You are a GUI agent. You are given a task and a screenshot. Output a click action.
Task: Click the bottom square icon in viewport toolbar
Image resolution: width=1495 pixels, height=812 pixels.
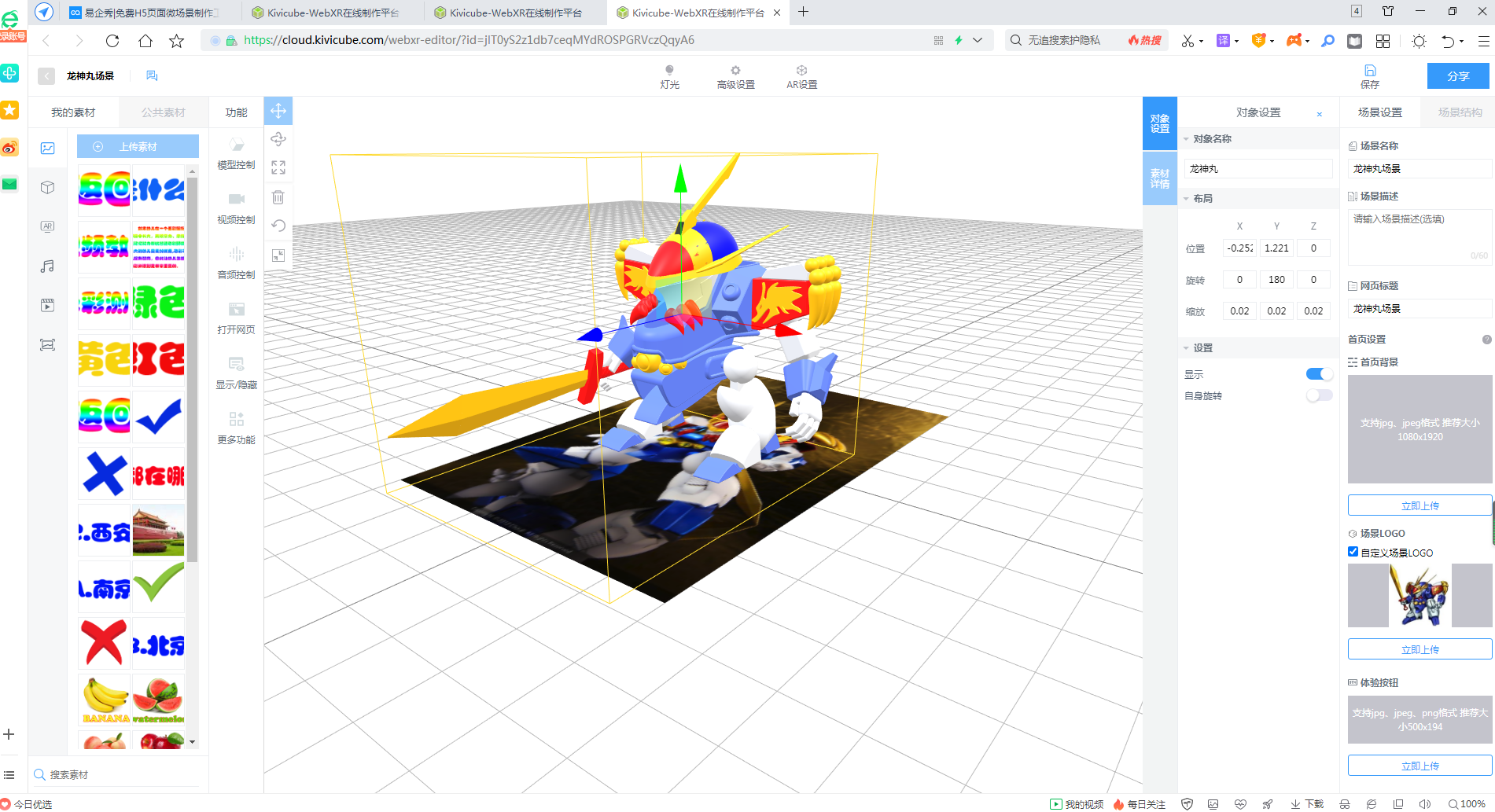pyautogui.click(x=278, y=255)
